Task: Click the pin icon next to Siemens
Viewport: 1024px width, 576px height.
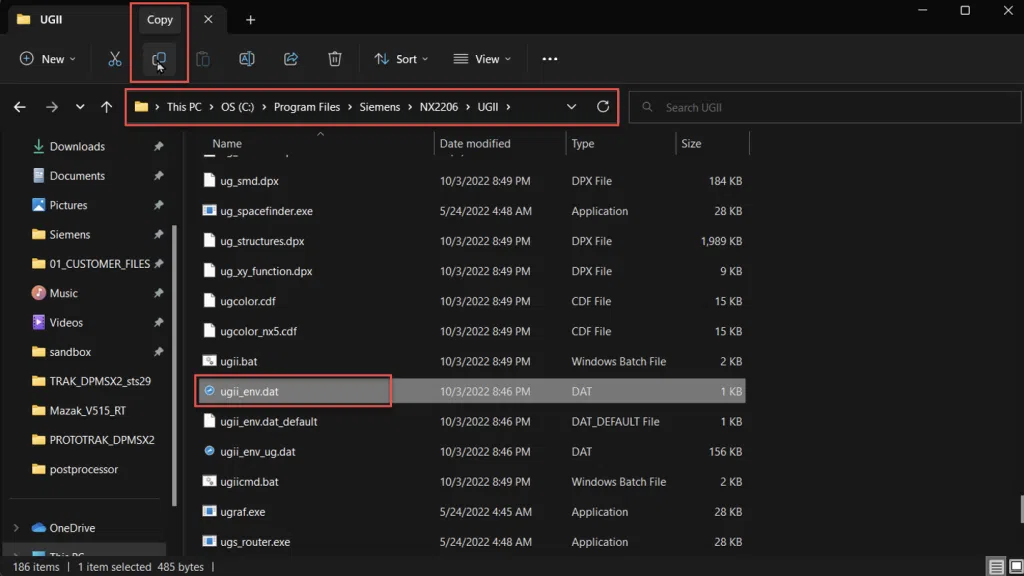Action: (158, 234)
